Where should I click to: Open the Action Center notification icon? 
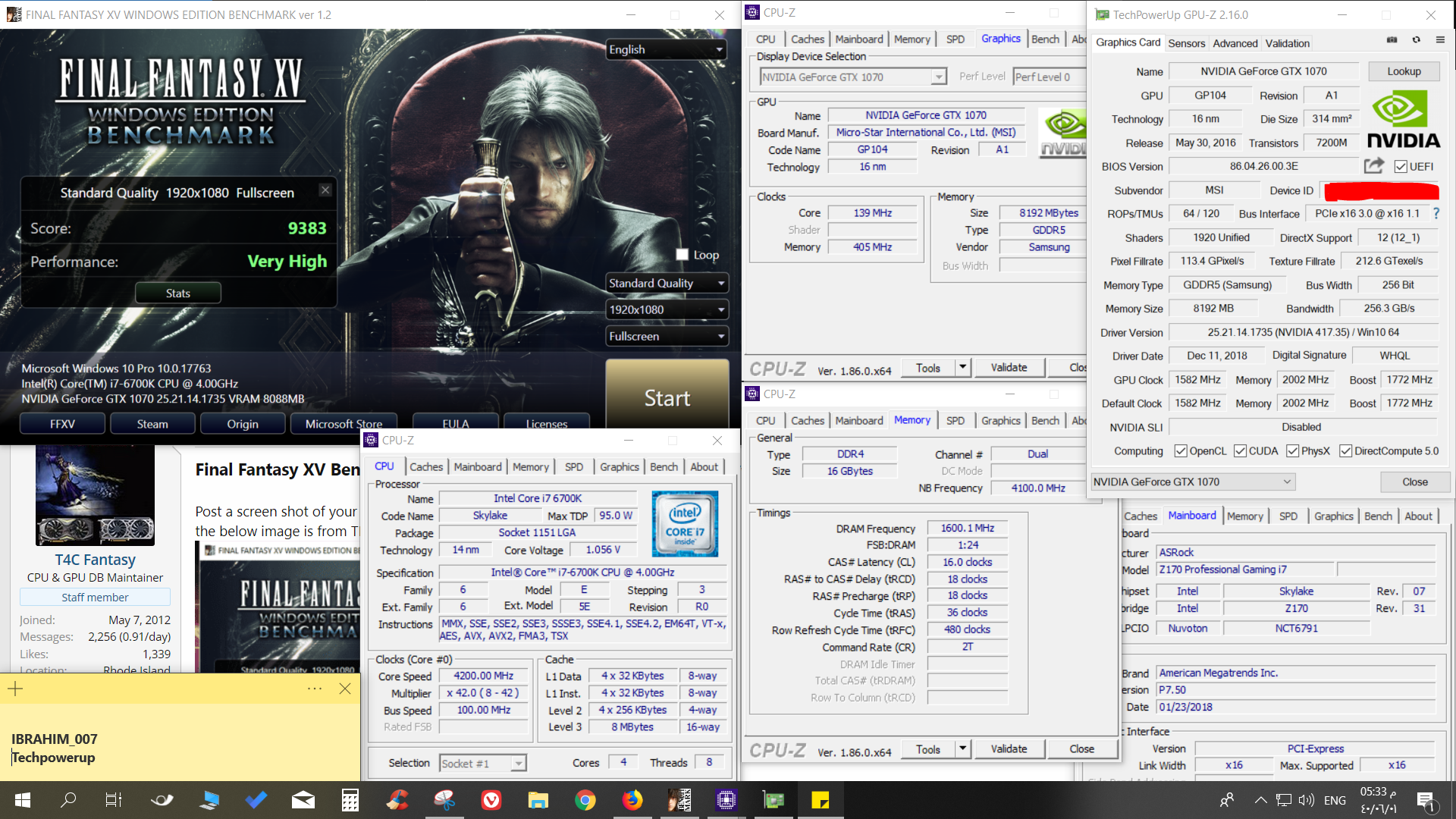tap(1426, 800)
